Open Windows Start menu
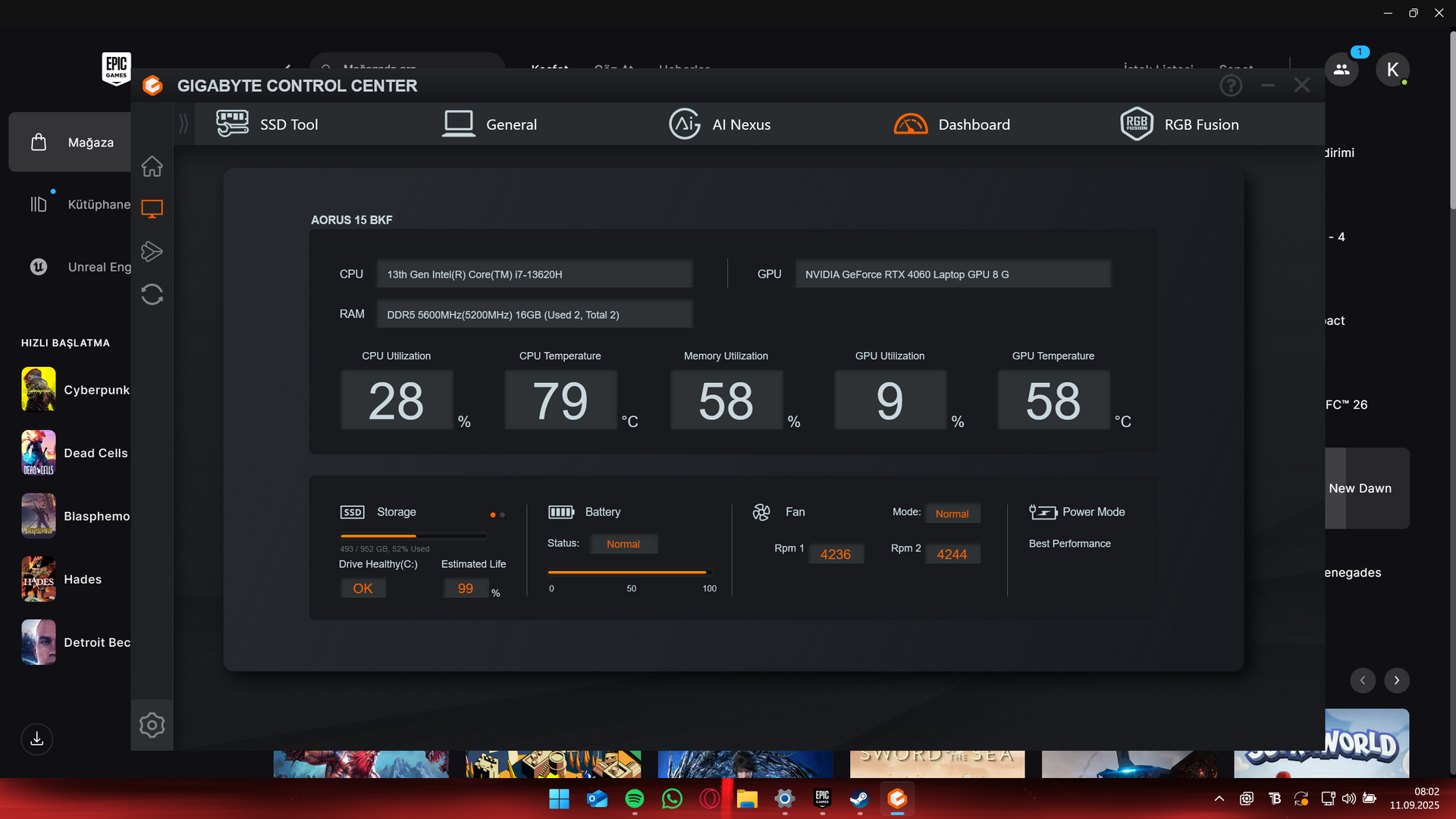1456x819 pixels. 559,799
